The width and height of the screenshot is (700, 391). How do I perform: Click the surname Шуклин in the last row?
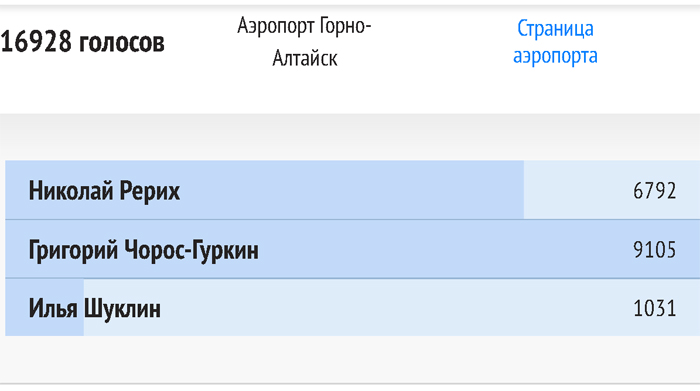point(122,308)
